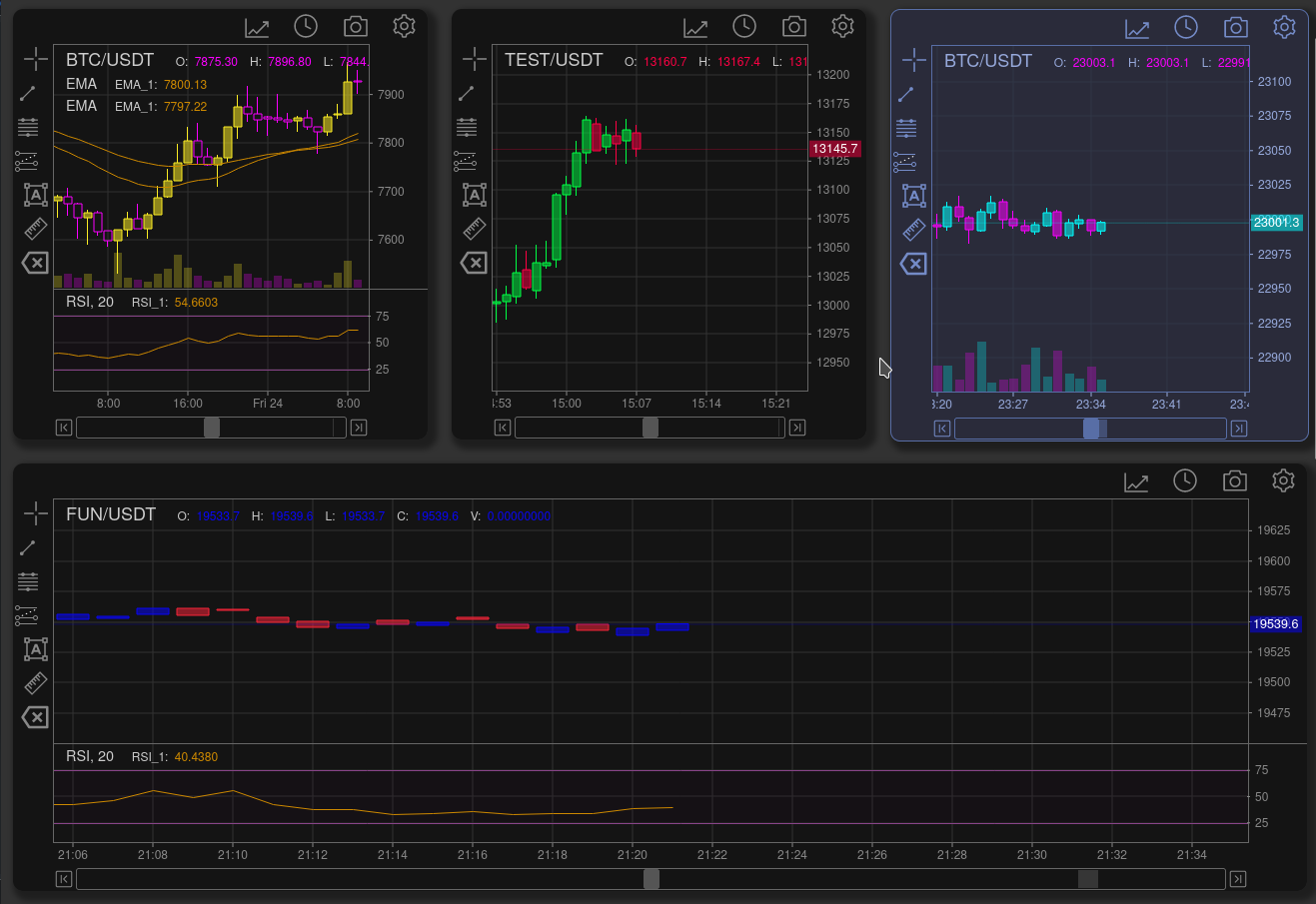Select crosshair tool in TEST/USDT chart
This screenshot has height=904, width=1316.
[x=475, y=59]
